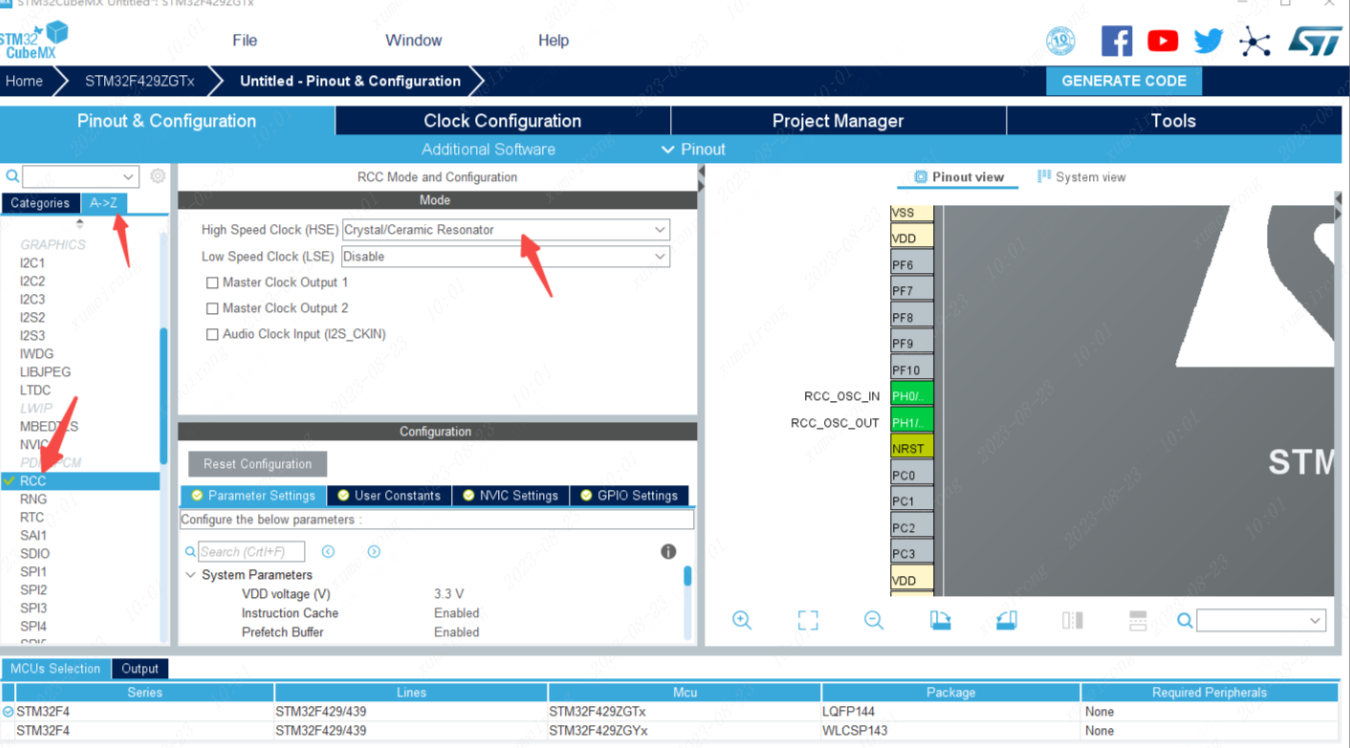Image resolution: width=1350 pixels, height=748 pixels.
Task: Zoom out of the pinout view
Action: [874, 620]
